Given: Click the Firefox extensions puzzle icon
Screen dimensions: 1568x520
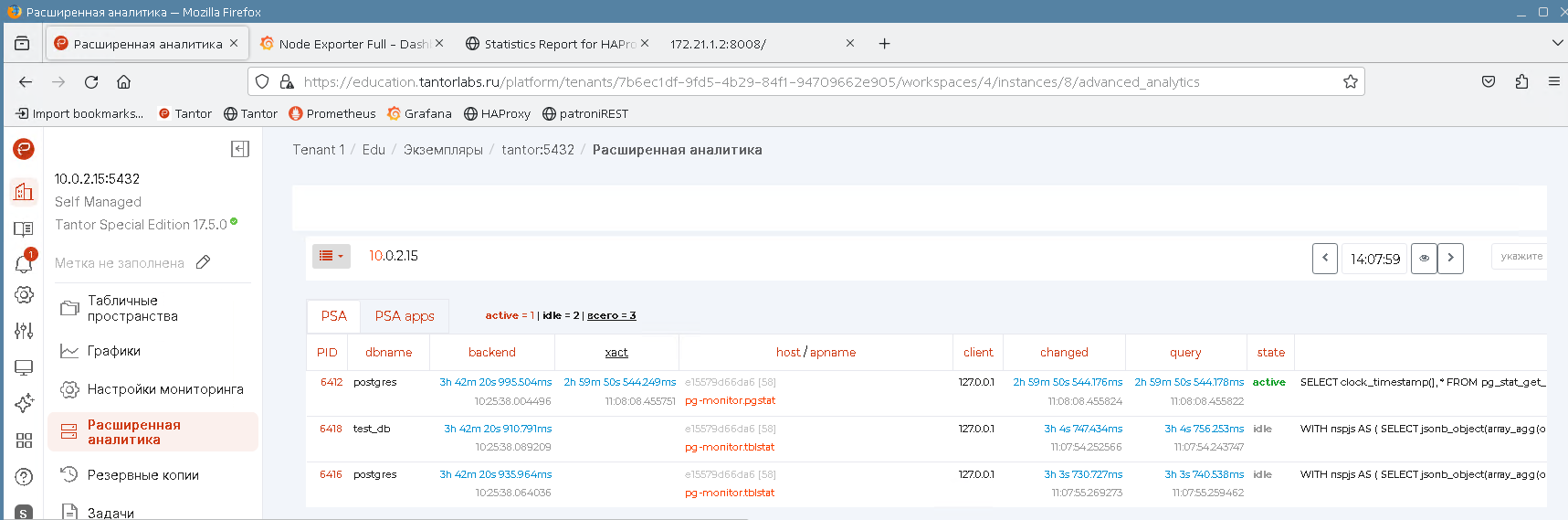Looking at the screenshot, I should click(x=1521, y=81).
